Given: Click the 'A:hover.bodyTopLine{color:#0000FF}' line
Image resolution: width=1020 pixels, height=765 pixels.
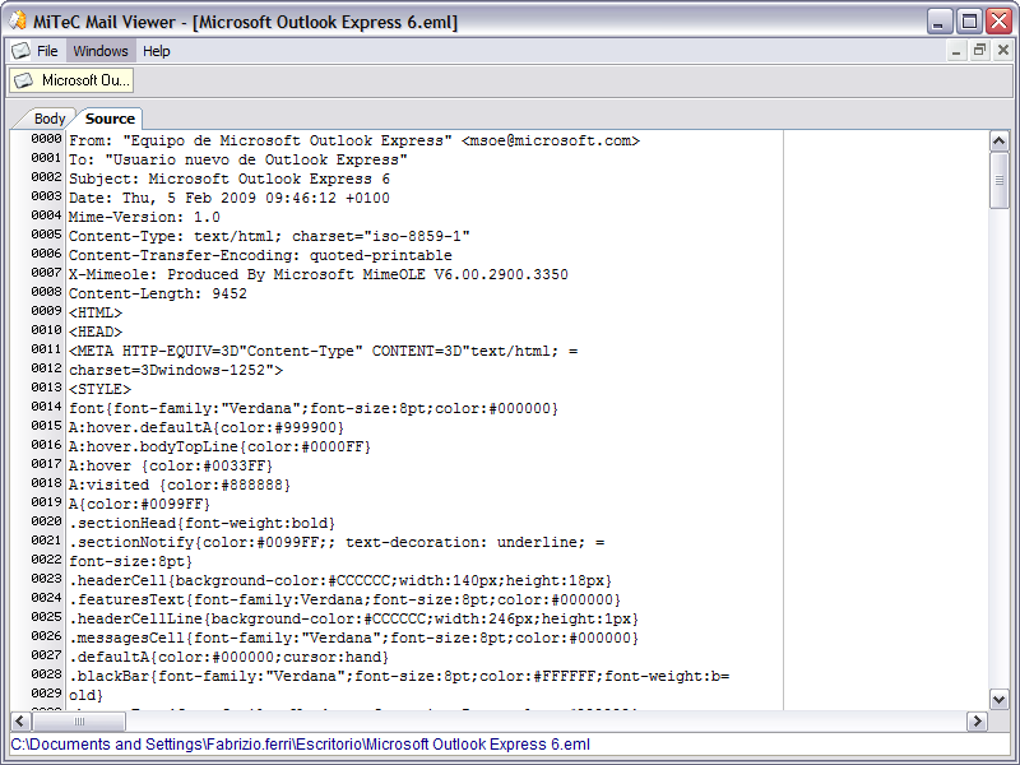Looking at the screenshot, I should (220, 447).
